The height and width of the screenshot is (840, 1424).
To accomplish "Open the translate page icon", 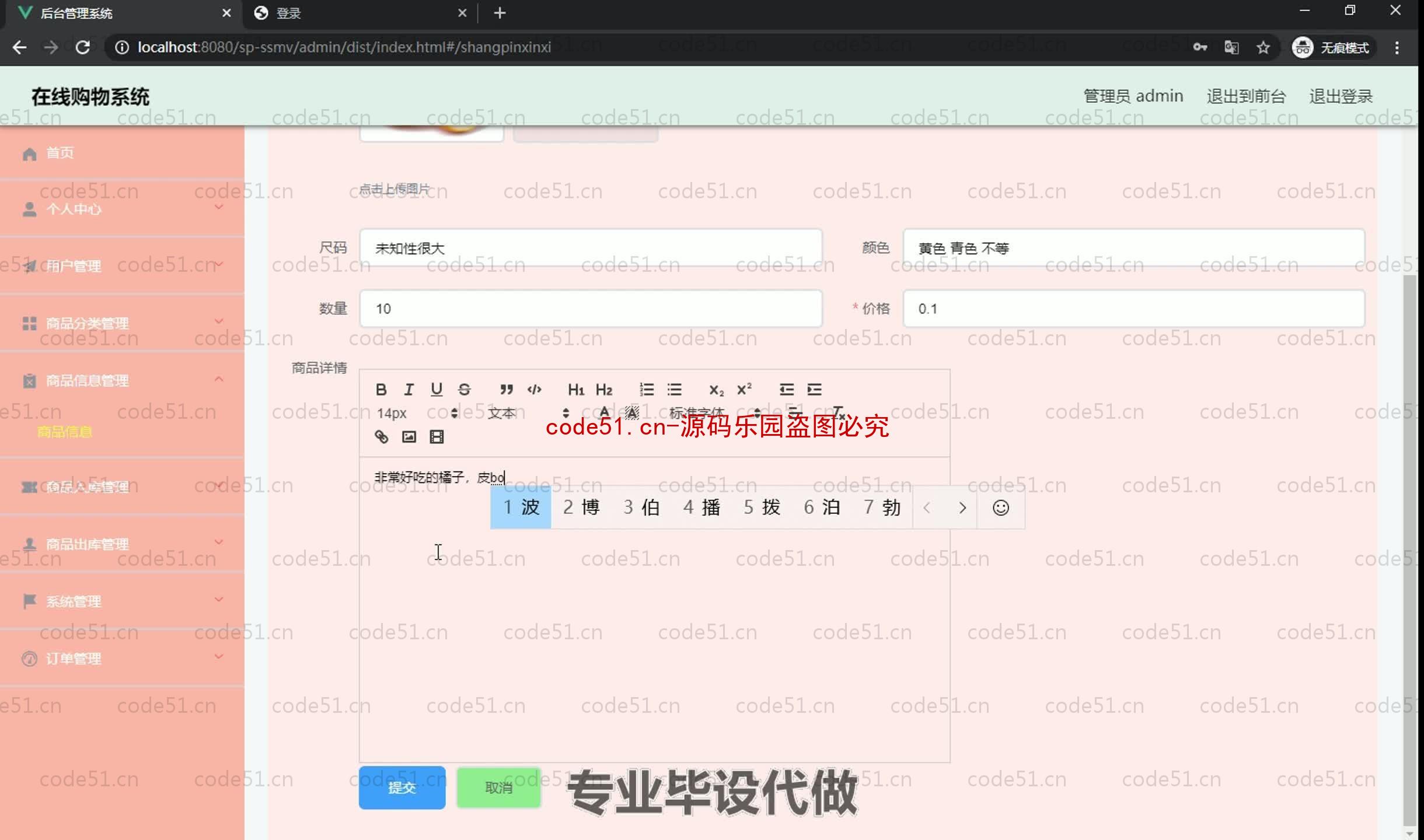I will coord(1231,47).
